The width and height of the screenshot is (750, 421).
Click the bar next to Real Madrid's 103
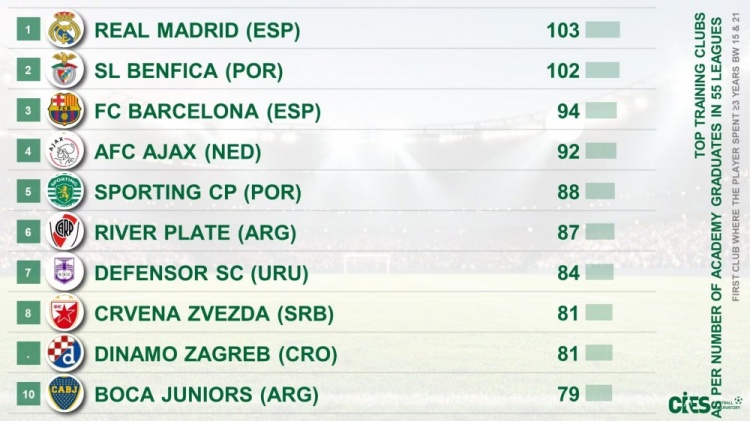tap(603, 30)
